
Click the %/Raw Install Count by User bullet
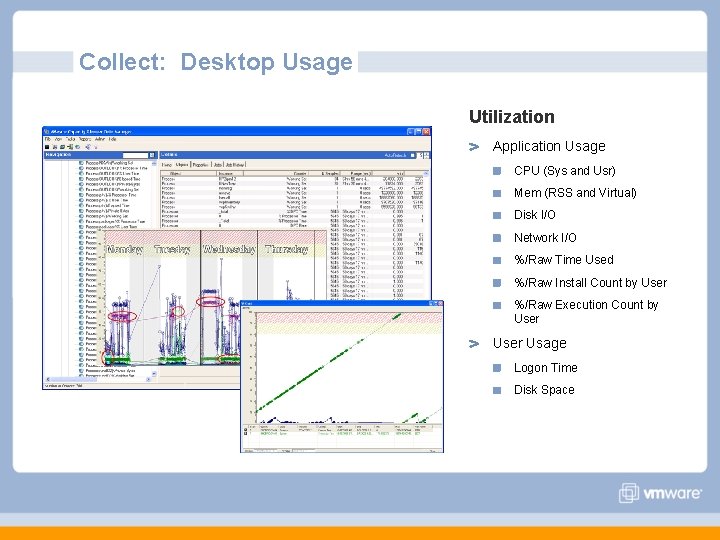point(590,282)
